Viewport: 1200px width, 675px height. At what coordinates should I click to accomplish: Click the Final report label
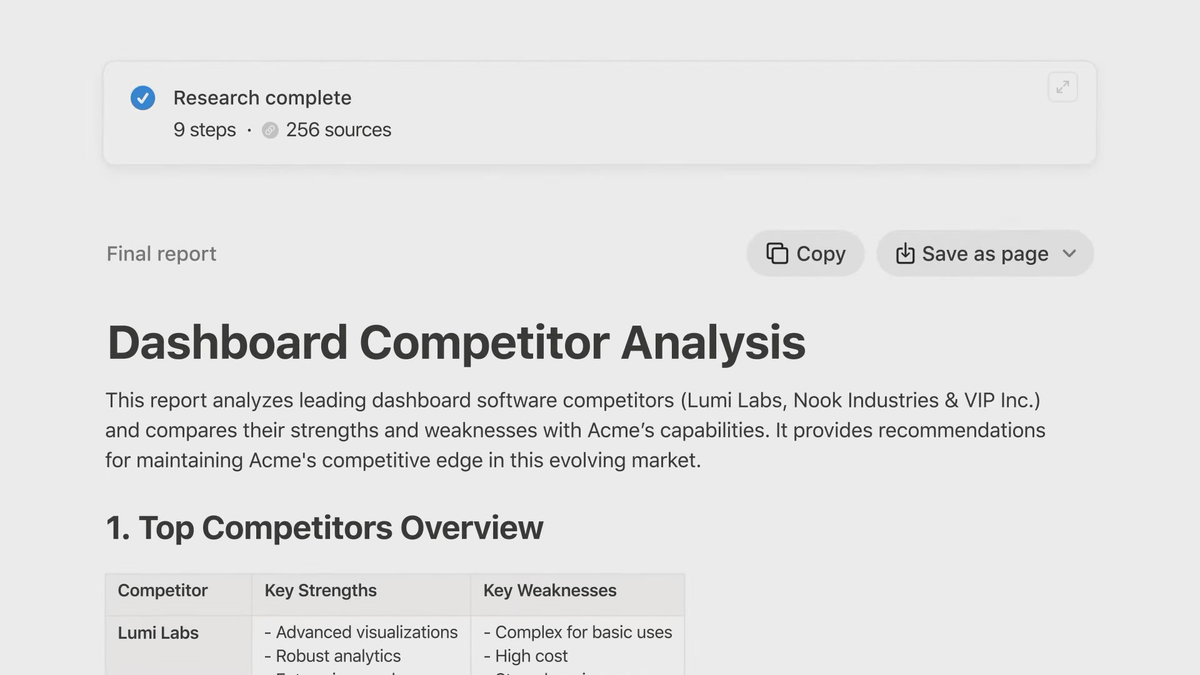click(161, 254)
